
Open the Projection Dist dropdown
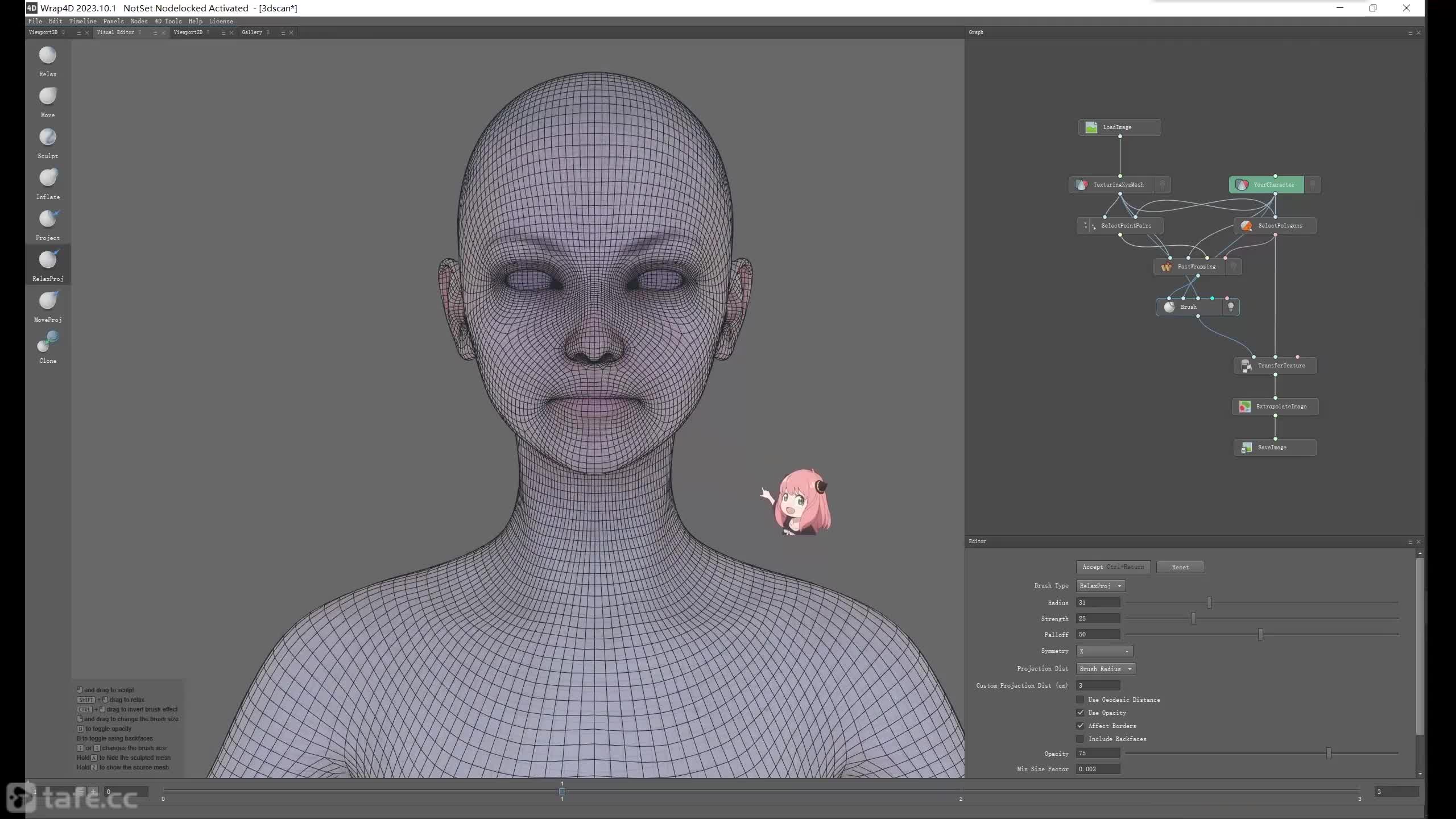(1106, 669)
